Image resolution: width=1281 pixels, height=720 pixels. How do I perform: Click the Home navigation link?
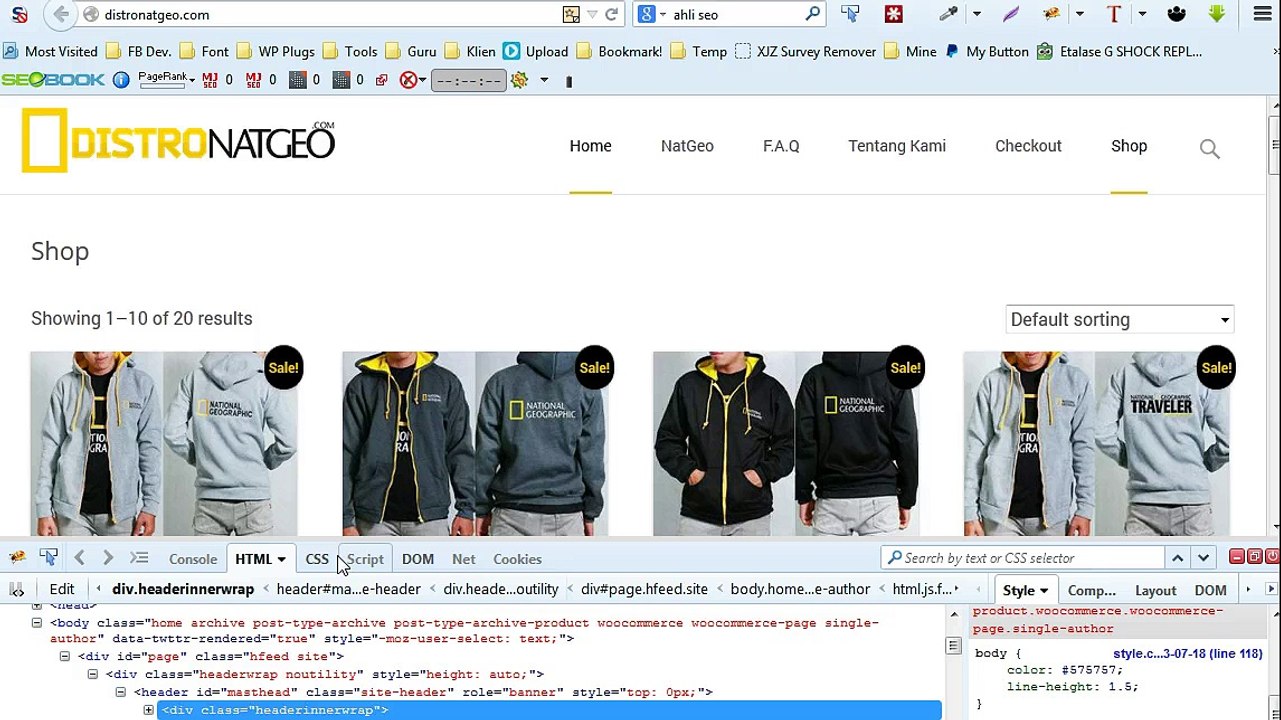[590, 146]
